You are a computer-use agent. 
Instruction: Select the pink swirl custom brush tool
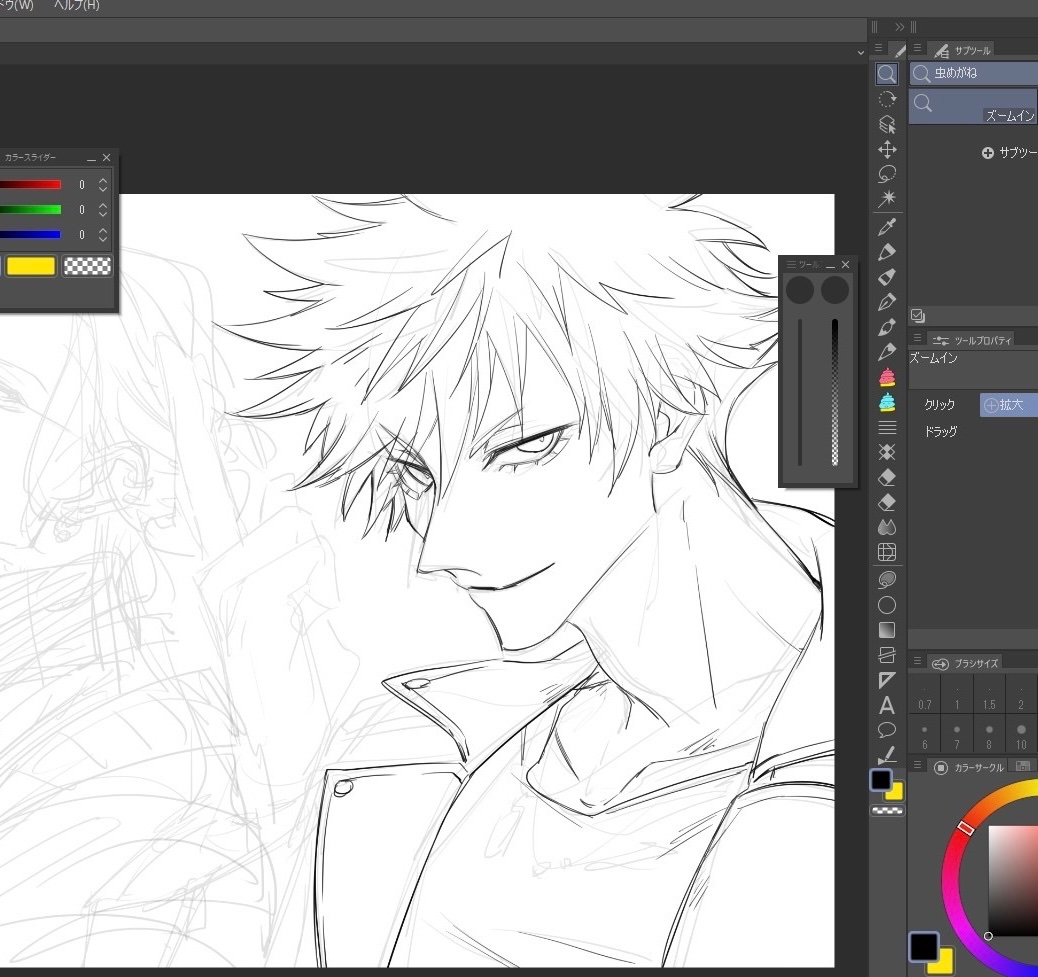(x=887, y=377)
